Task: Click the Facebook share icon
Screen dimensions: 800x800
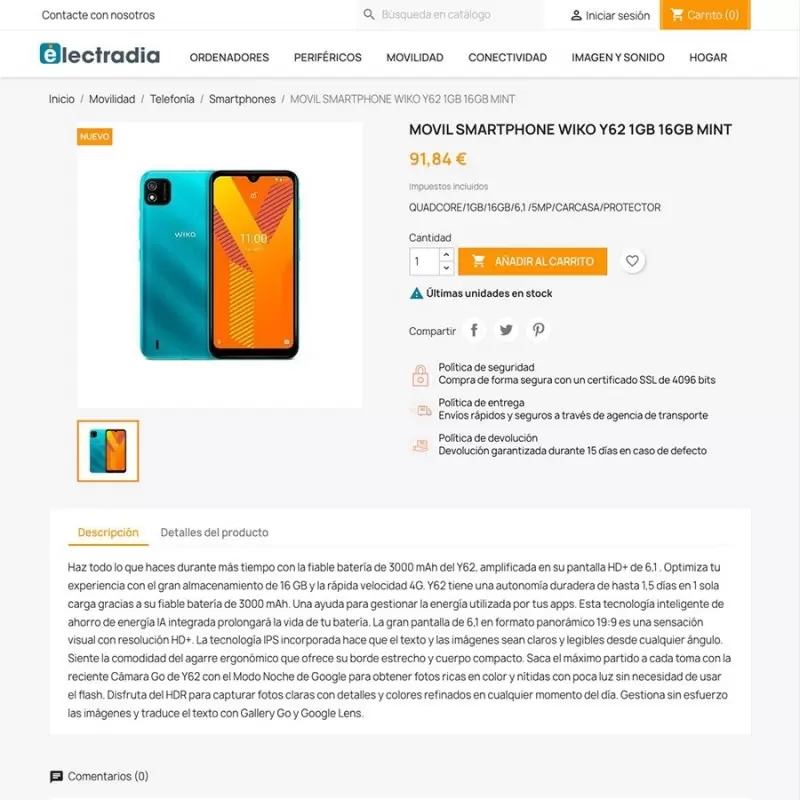Action: tap(474, 330)
